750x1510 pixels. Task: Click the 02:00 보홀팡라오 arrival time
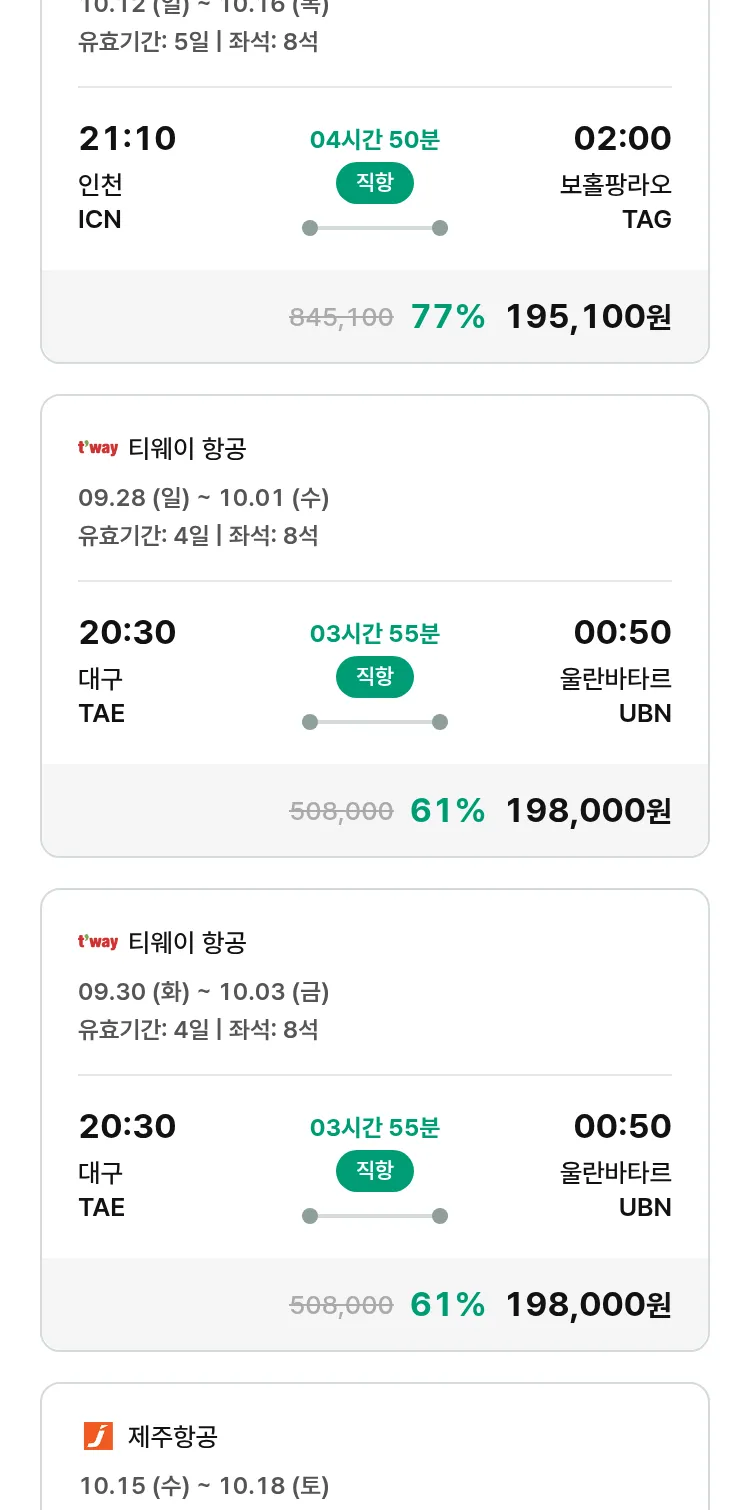click(x=622, y=139)
